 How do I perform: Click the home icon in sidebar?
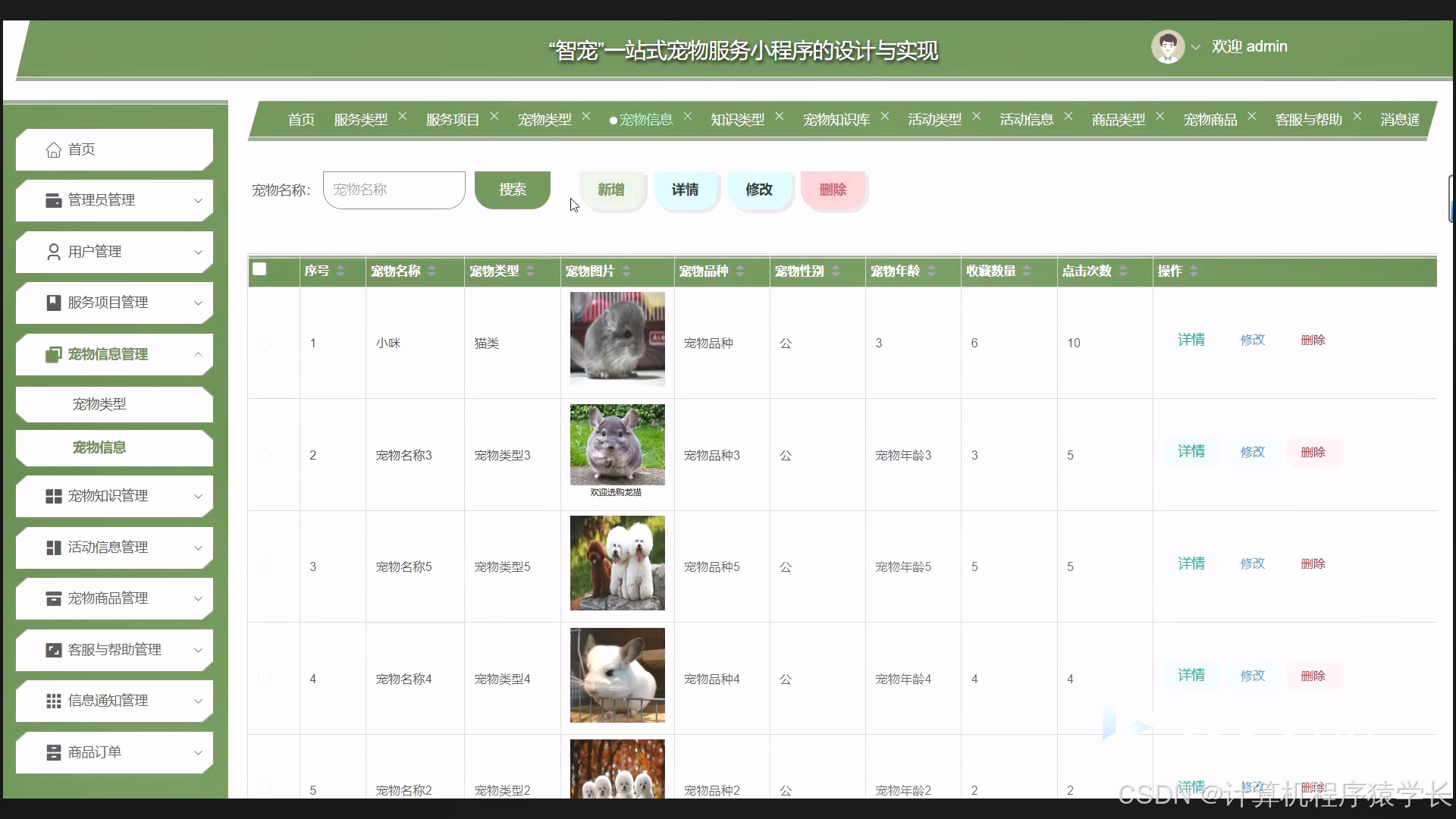click(x=53, y=150)
